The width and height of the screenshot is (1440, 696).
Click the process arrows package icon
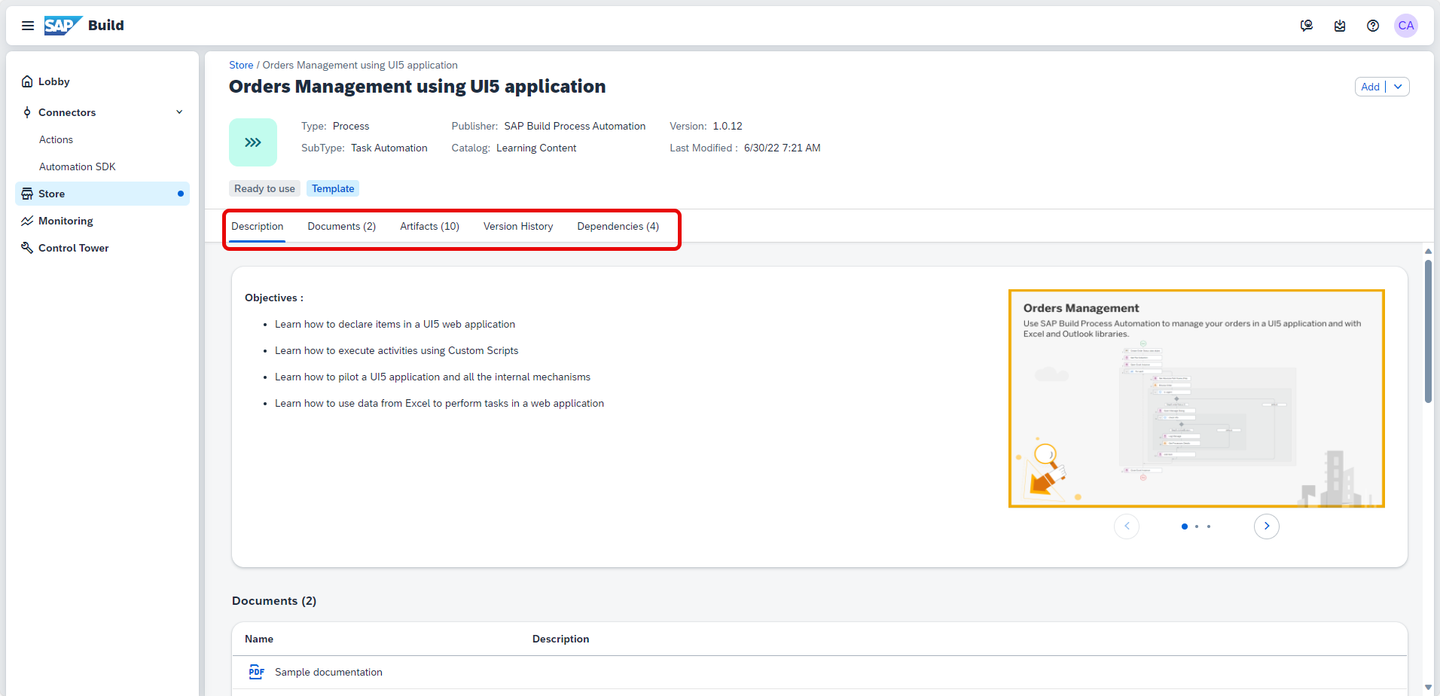[253, 142]
